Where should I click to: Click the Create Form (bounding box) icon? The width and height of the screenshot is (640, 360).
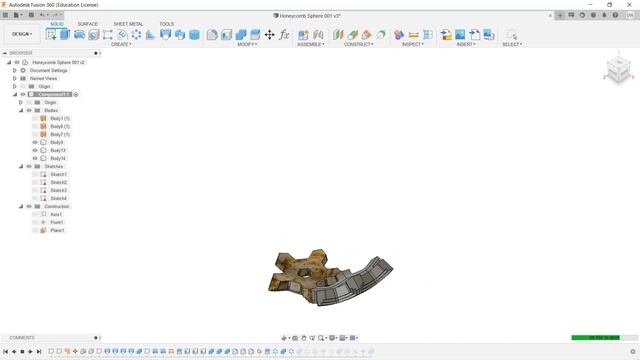coord(108,35)
